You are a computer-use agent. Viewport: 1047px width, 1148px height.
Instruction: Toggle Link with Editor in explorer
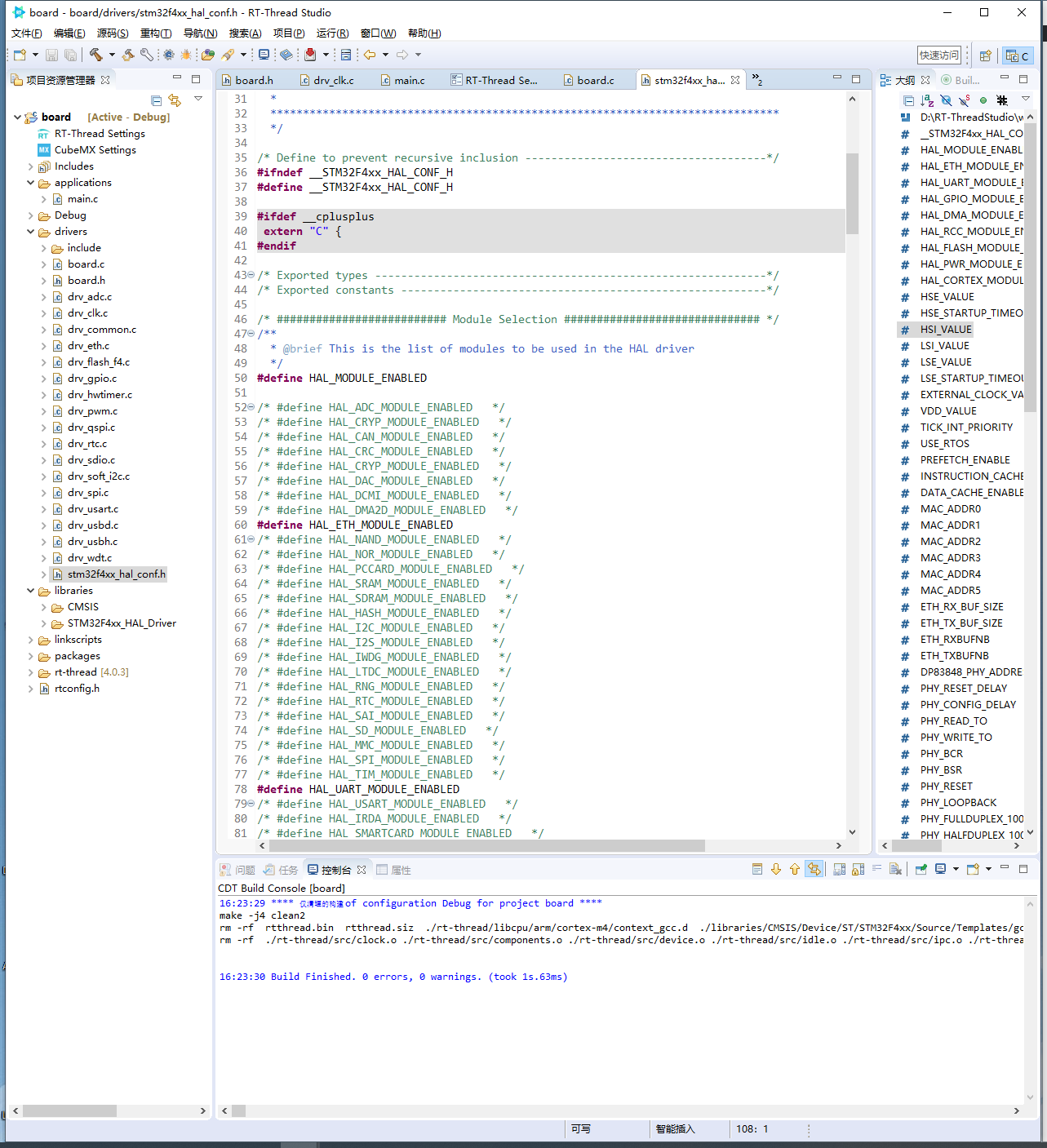[x=175, y=100]
